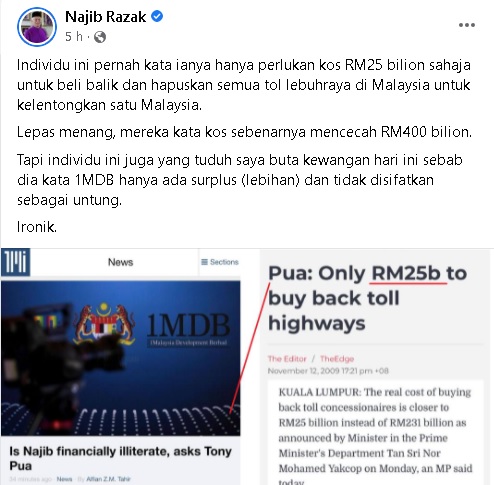Viewport: 494px width, 485px height.
Task: Click The Editor byline link
Action: tap(287, 359)
